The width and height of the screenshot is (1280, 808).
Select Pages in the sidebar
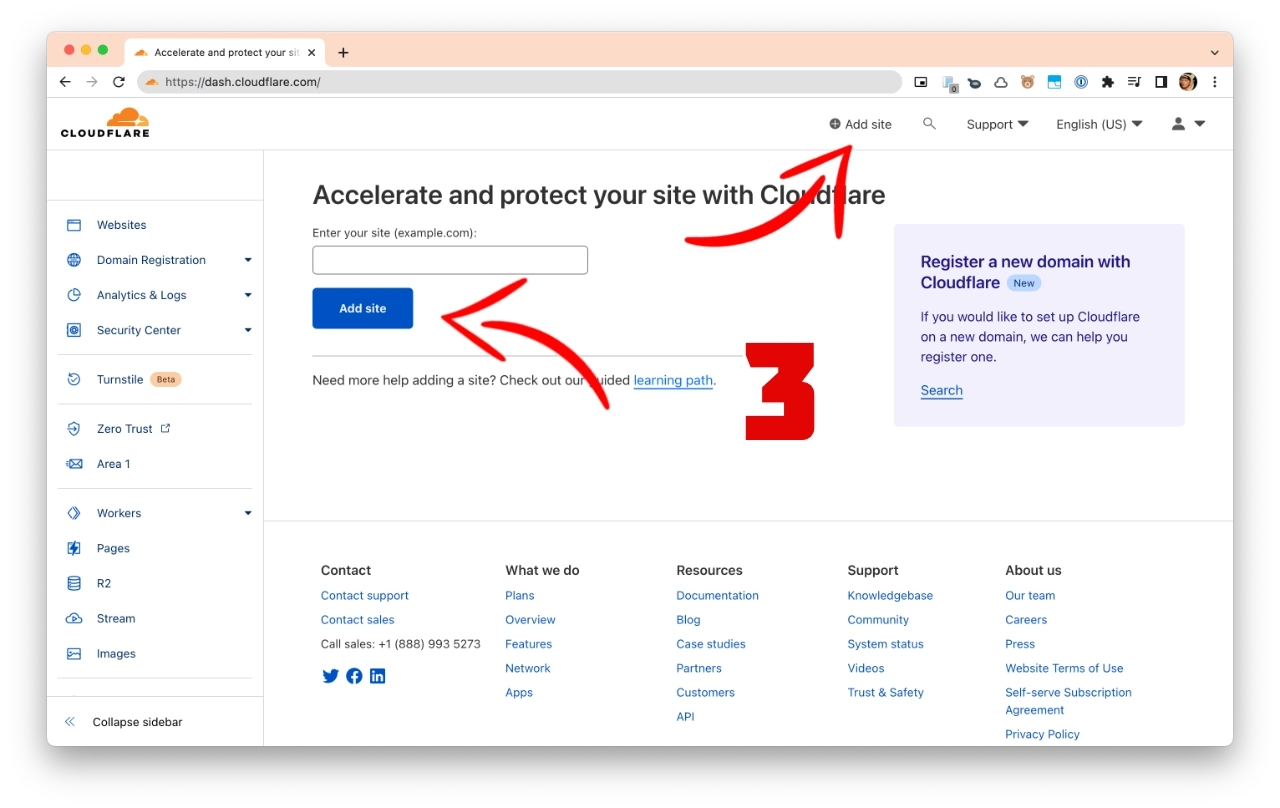tap(113, 548)
